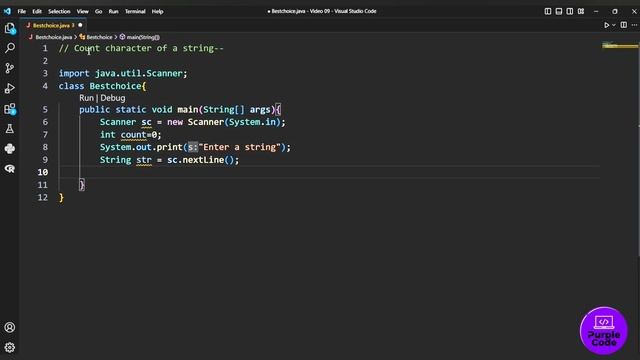Click the underlined count variable
Image resolution: width=640 pixels, height=360 pixels.
coord(133,135)
